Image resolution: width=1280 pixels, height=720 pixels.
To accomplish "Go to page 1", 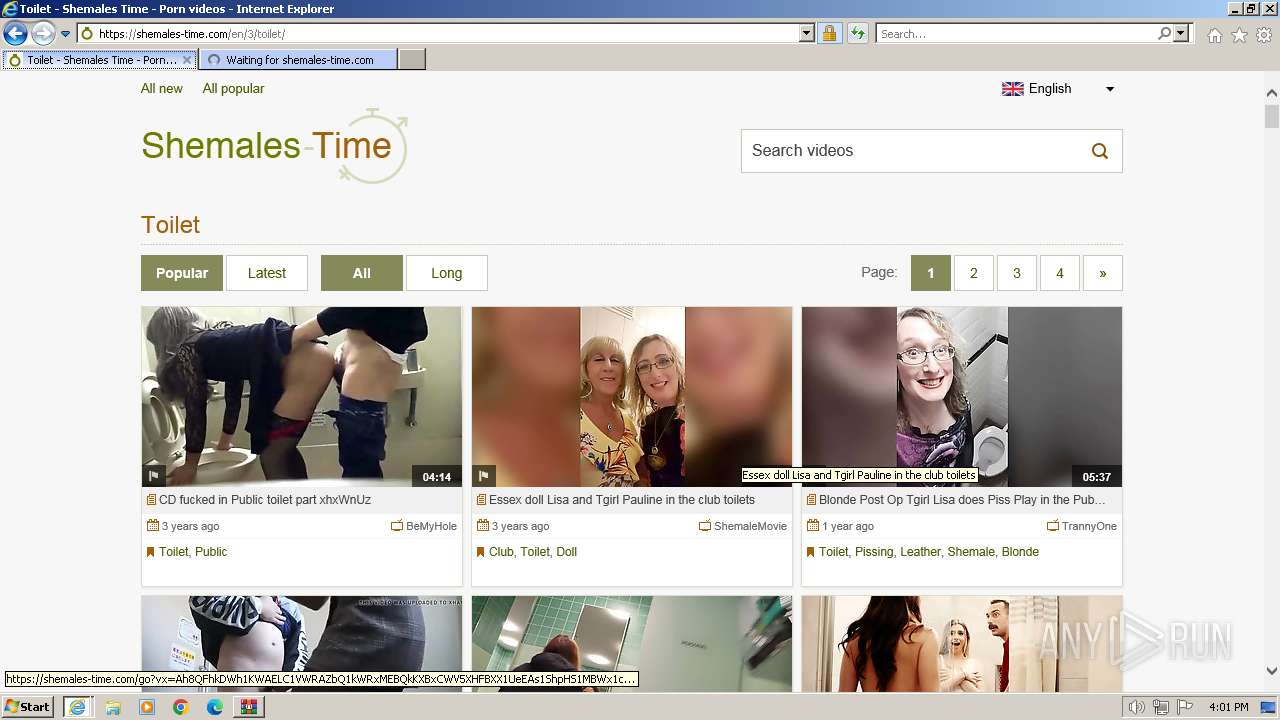I will (x=931, y=273).
